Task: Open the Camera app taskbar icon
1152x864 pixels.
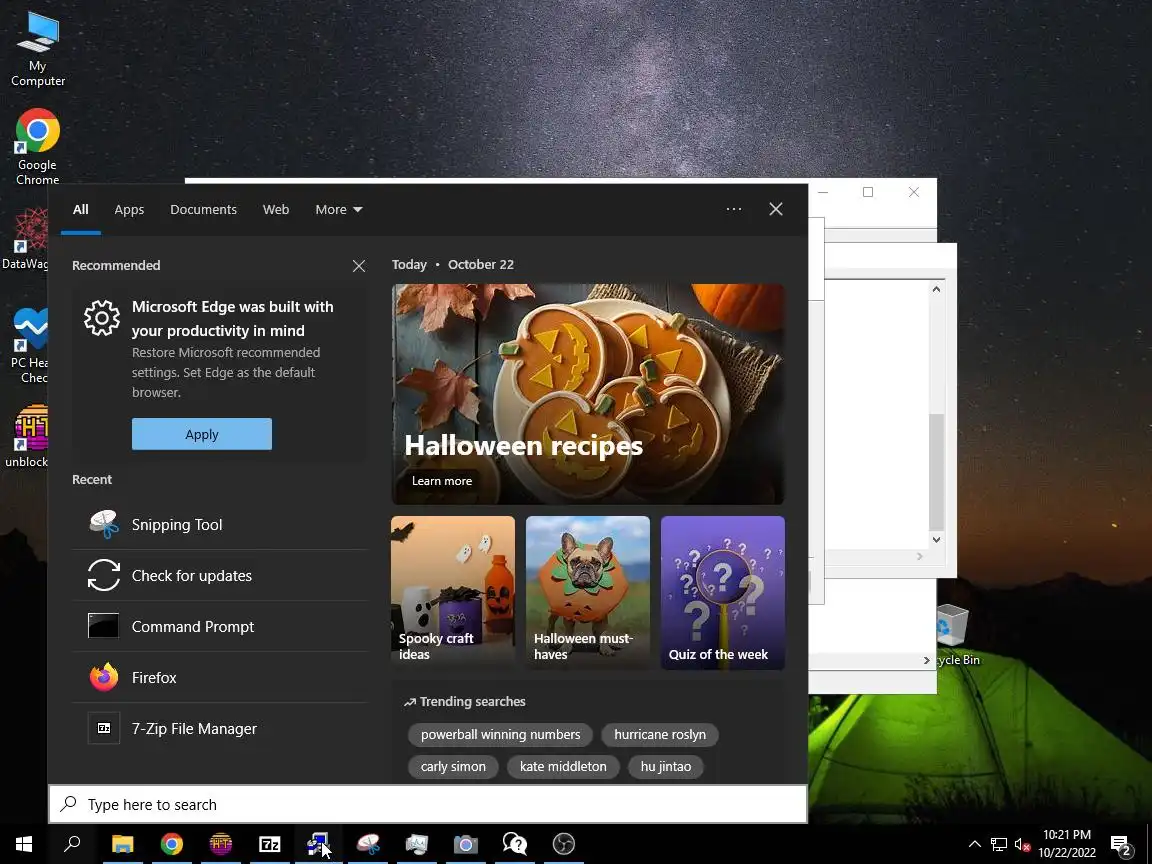Action: (465, 844)
